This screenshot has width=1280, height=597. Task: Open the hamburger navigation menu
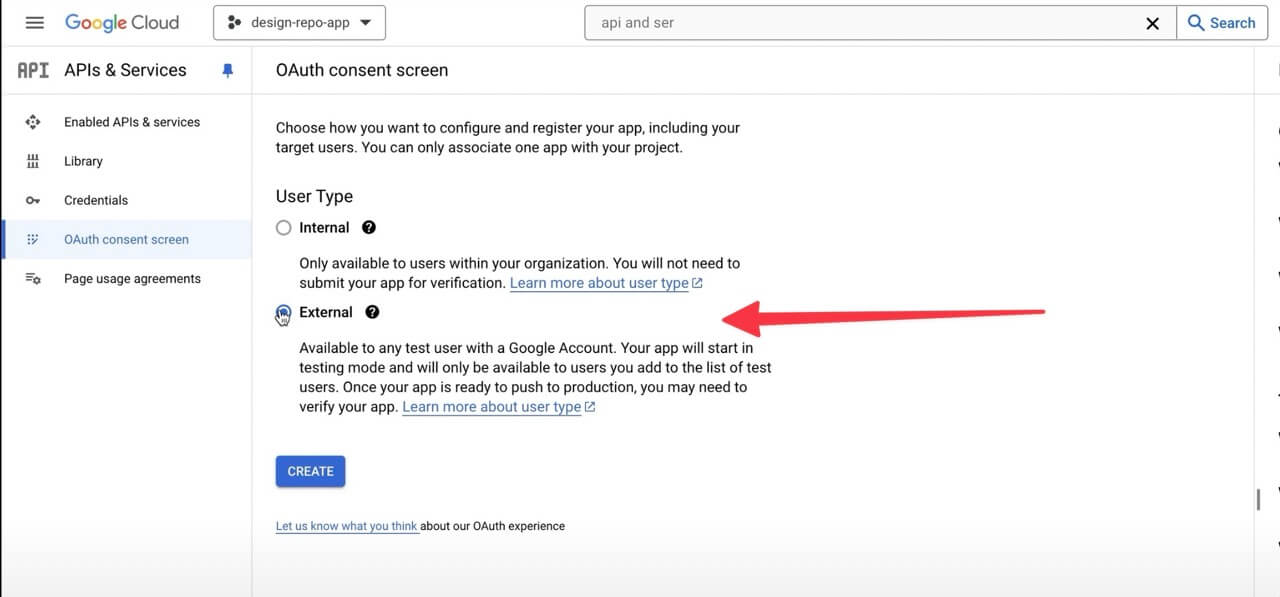click(x=35, y=23)
